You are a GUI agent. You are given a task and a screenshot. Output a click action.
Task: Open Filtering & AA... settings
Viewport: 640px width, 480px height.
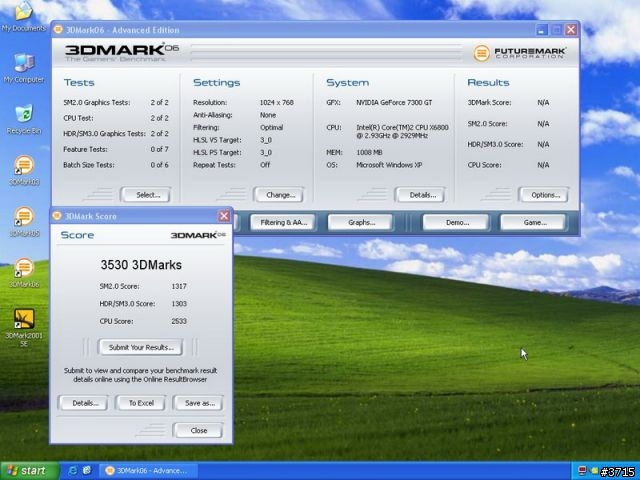(x=283, y=222)
